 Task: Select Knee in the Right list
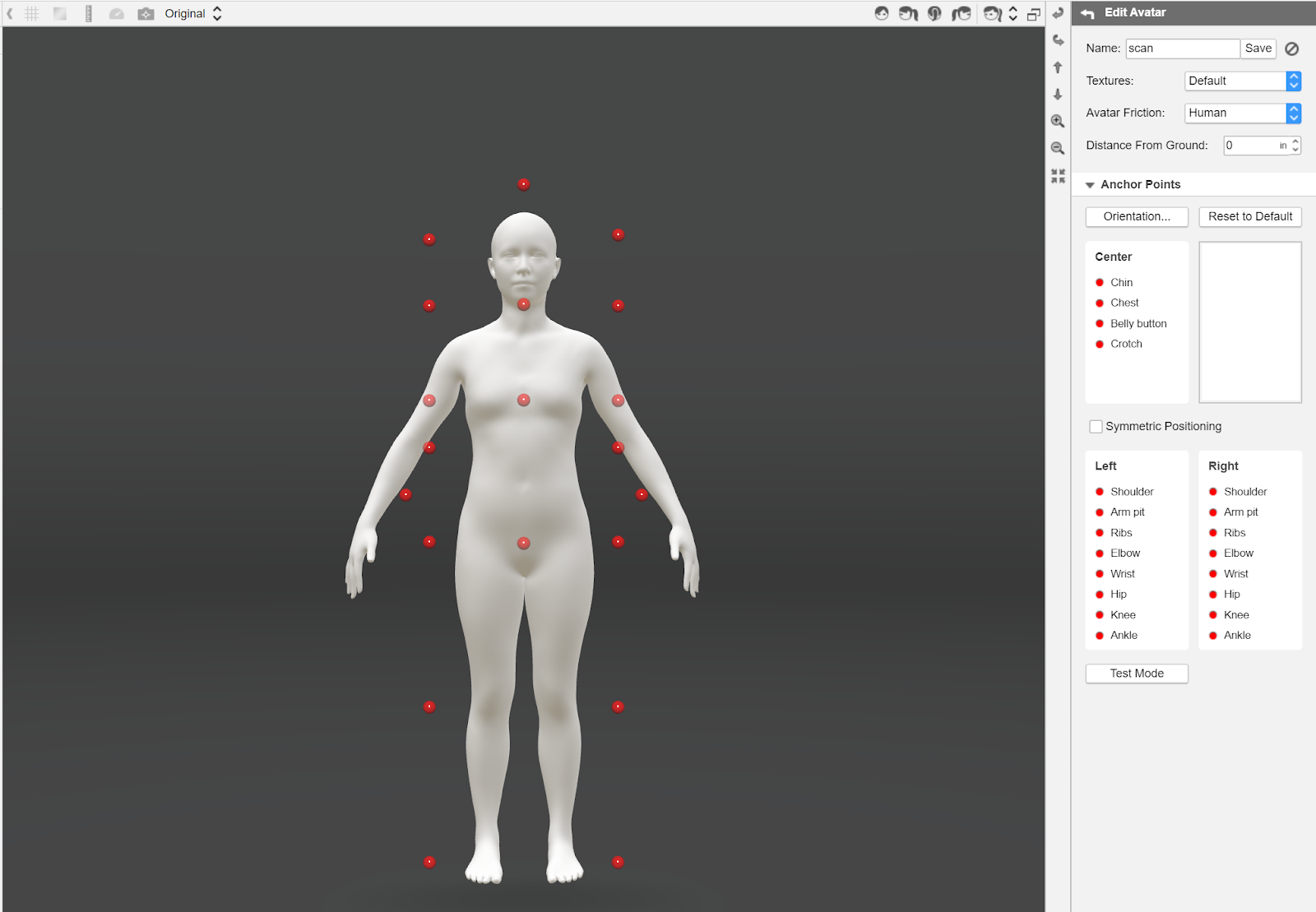1236,615
